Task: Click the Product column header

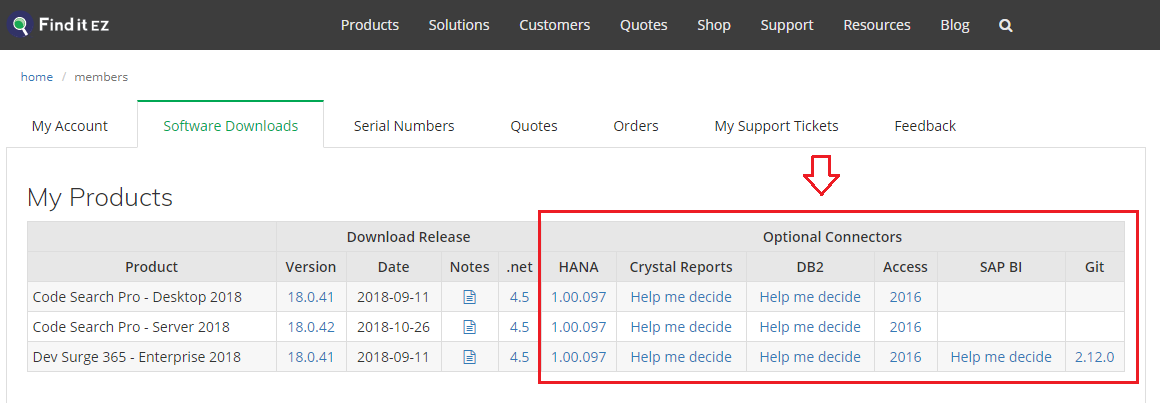Action: click(152, 267)
